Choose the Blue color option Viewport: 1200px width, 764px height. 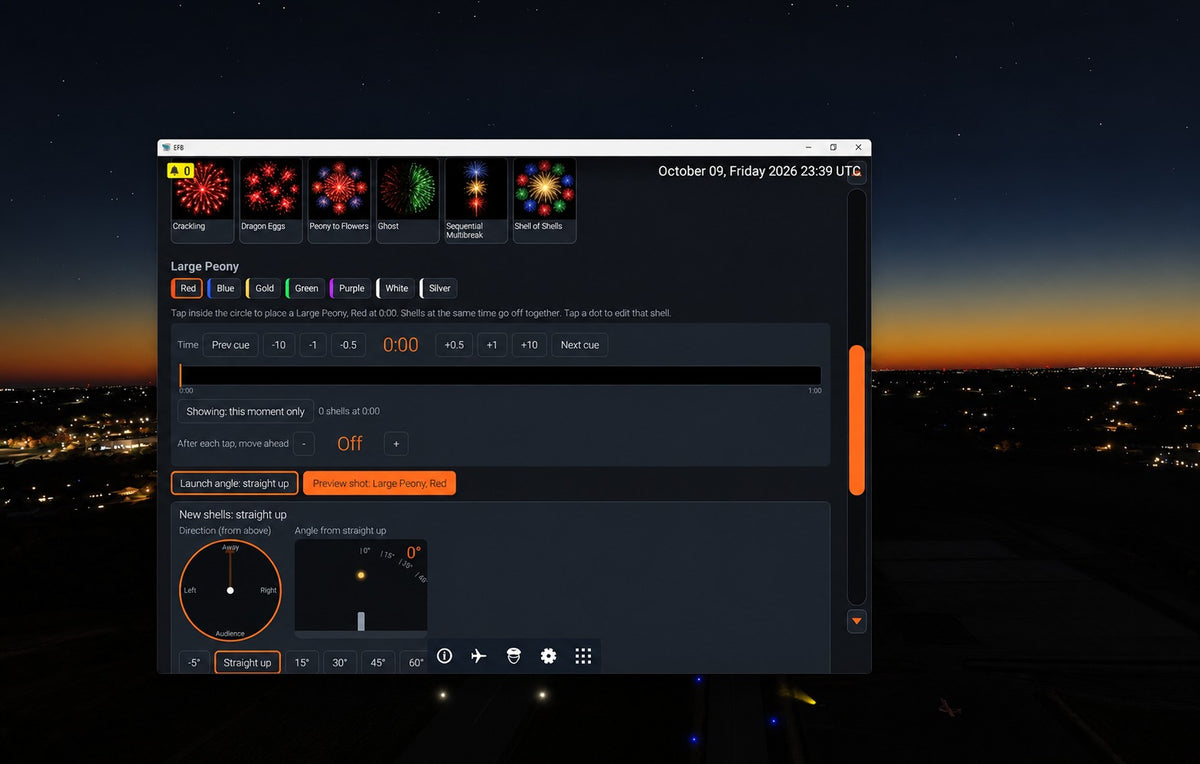click(224, 288)
